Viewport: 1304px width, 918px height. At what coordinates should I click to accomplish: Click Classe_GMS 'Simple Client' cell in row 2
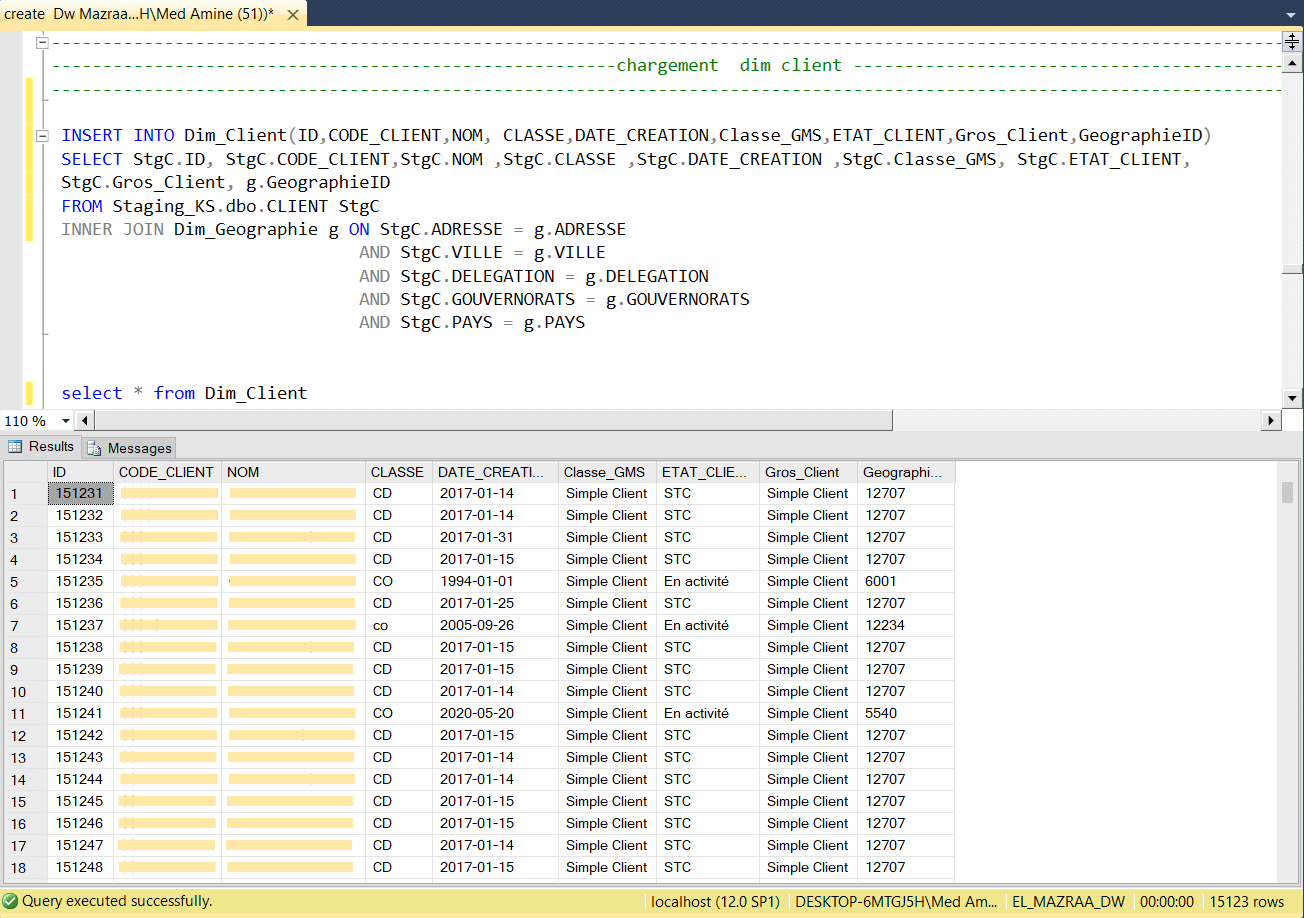click(607, 515)
